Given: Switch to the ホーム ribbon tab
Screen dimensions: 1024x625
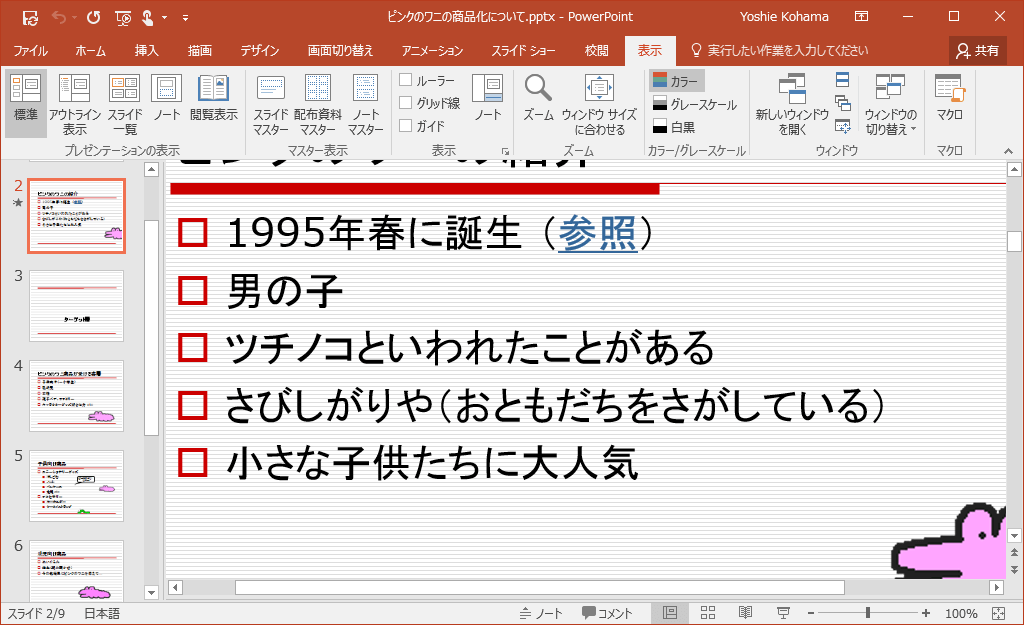Looking at the screenshot, I should [x=91, y=50].
